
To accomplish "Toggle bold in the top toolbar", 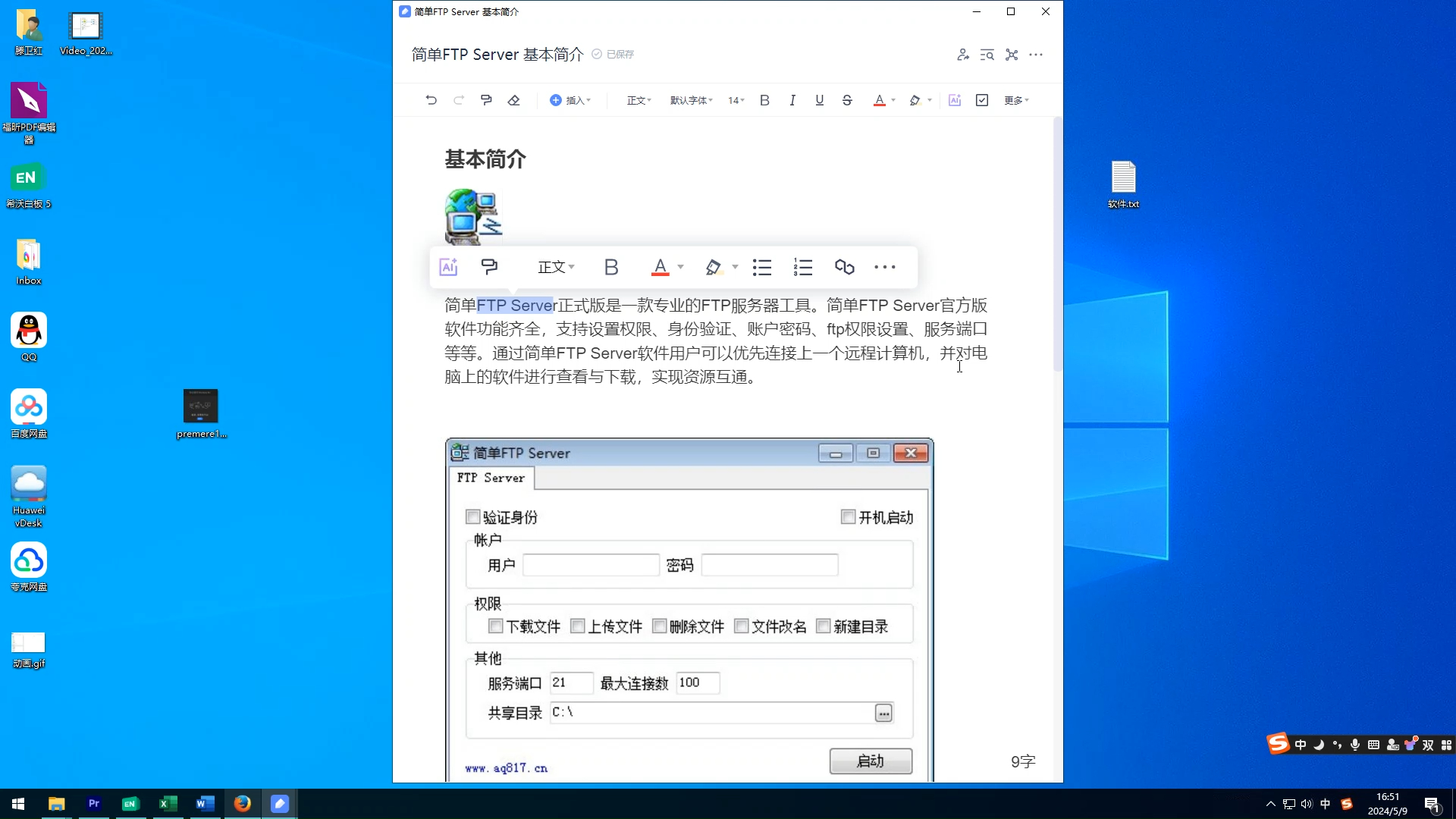I will point(764,100).
